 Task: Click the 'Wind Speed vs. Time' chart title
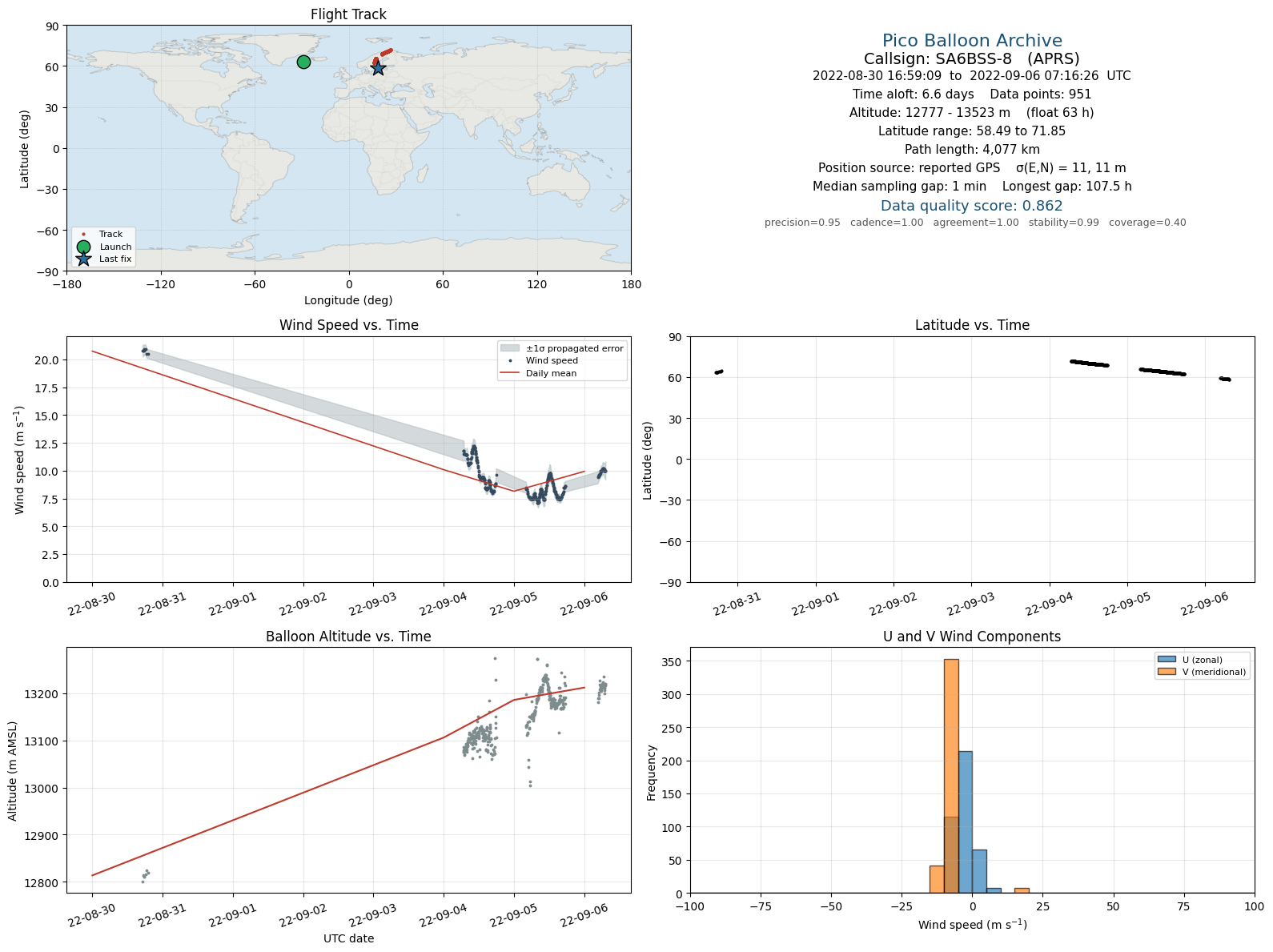pyautogui.click(x=348, y=325)
